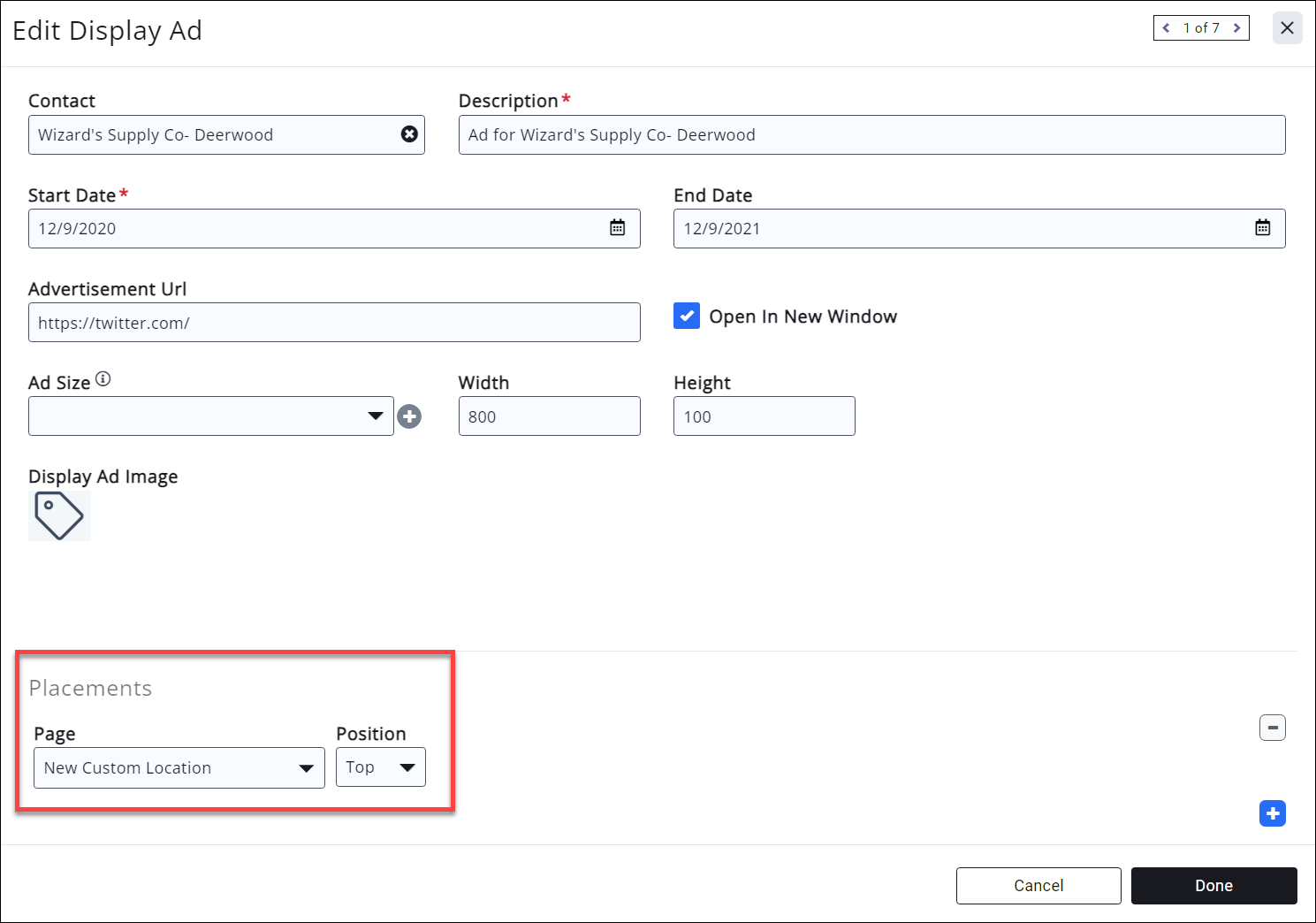Remove the placement with the minus button
Viewport: 1316px width, 923px height.
[x=1272, y=728]
